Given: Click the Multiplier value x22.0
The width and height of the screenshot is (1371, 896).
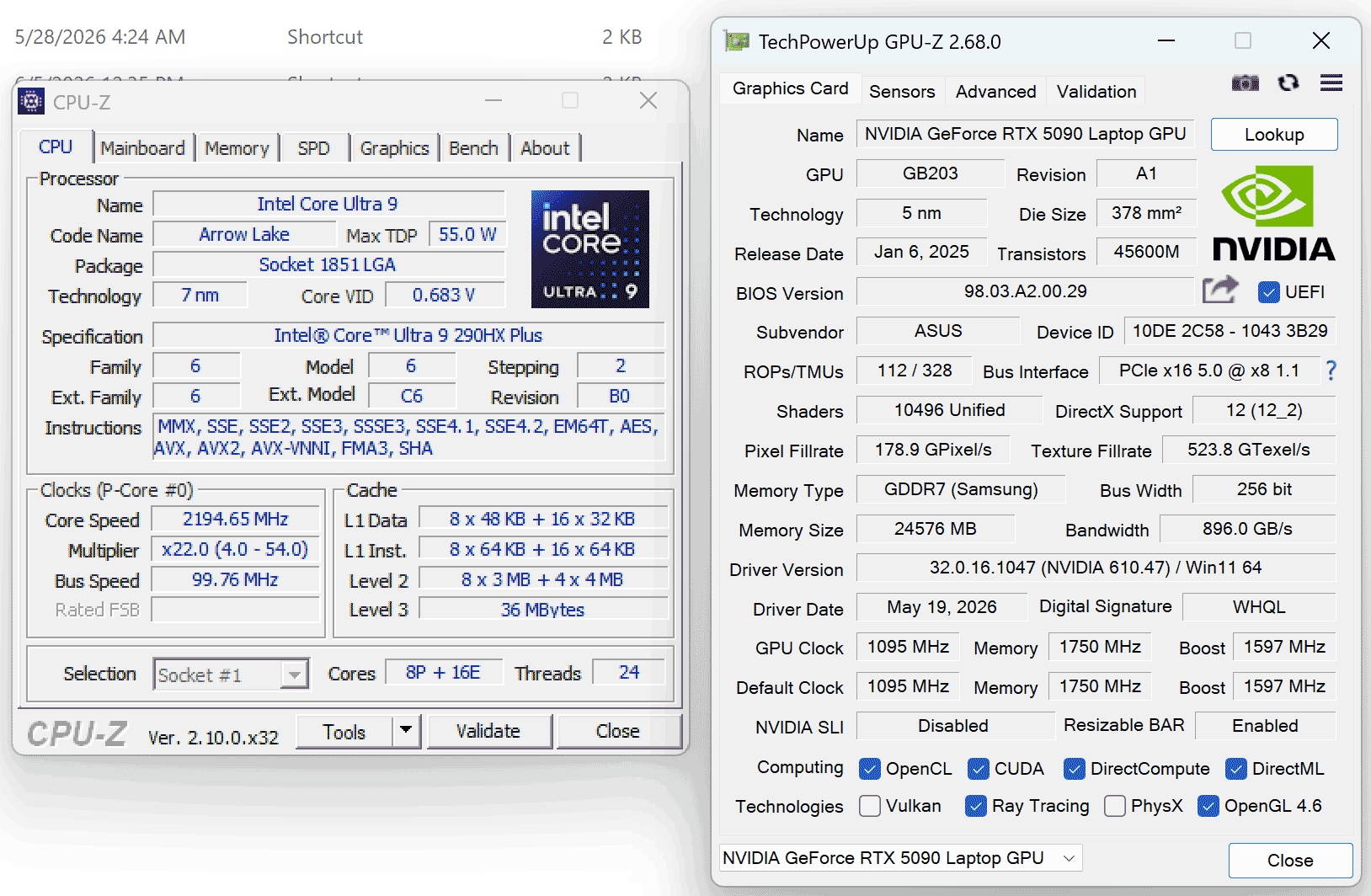Looking at the screenshot, I should (236, 549).
